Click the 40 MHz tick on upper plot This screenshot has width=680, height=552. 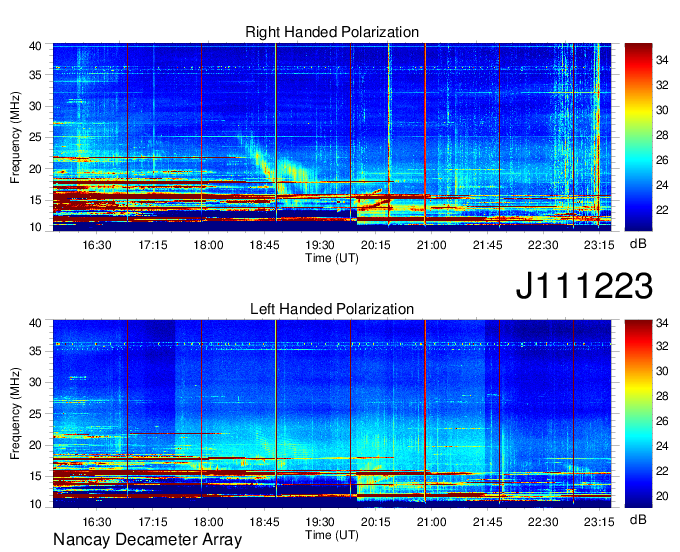pyautogui.click(x=35, y=46)
